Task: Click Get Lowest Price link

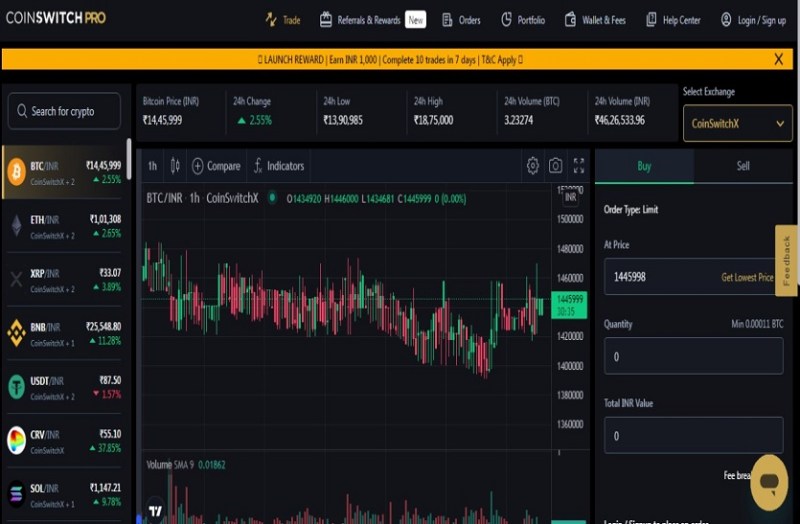Action: (x=747, y=277)
